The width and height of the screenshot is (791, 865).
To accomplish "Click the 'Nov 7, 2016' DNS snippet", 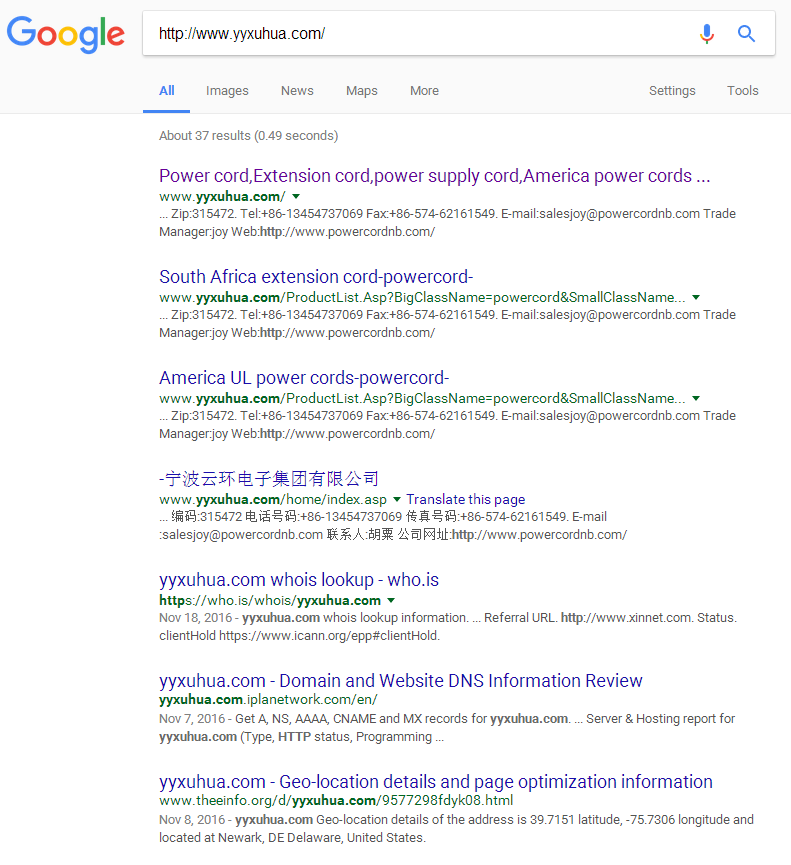I will (x=447, y=728).
